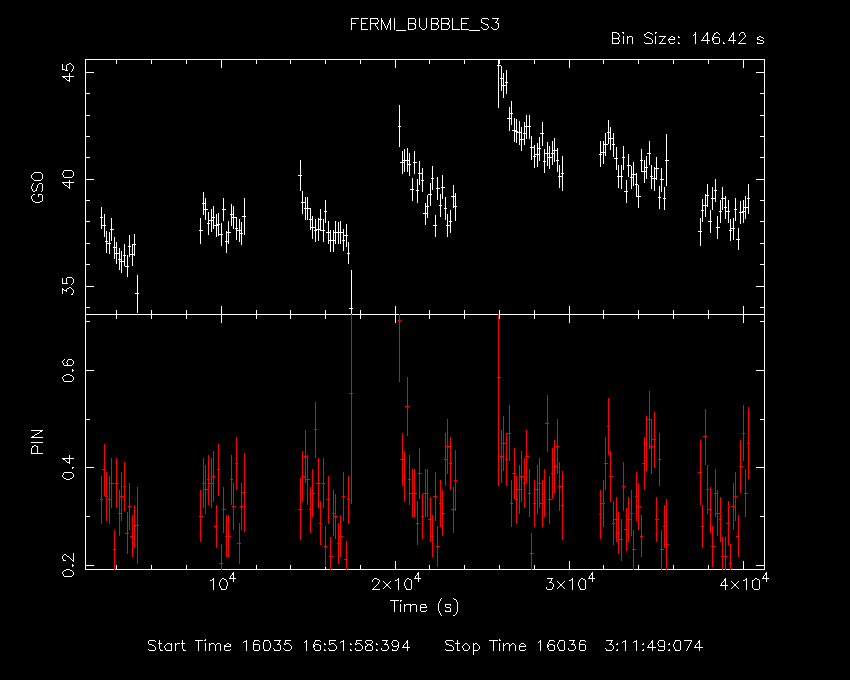The width and height of the screenshot is (850, 680).
Task: Click the x-axis tick label 10^4
Action: click(221, 583)
